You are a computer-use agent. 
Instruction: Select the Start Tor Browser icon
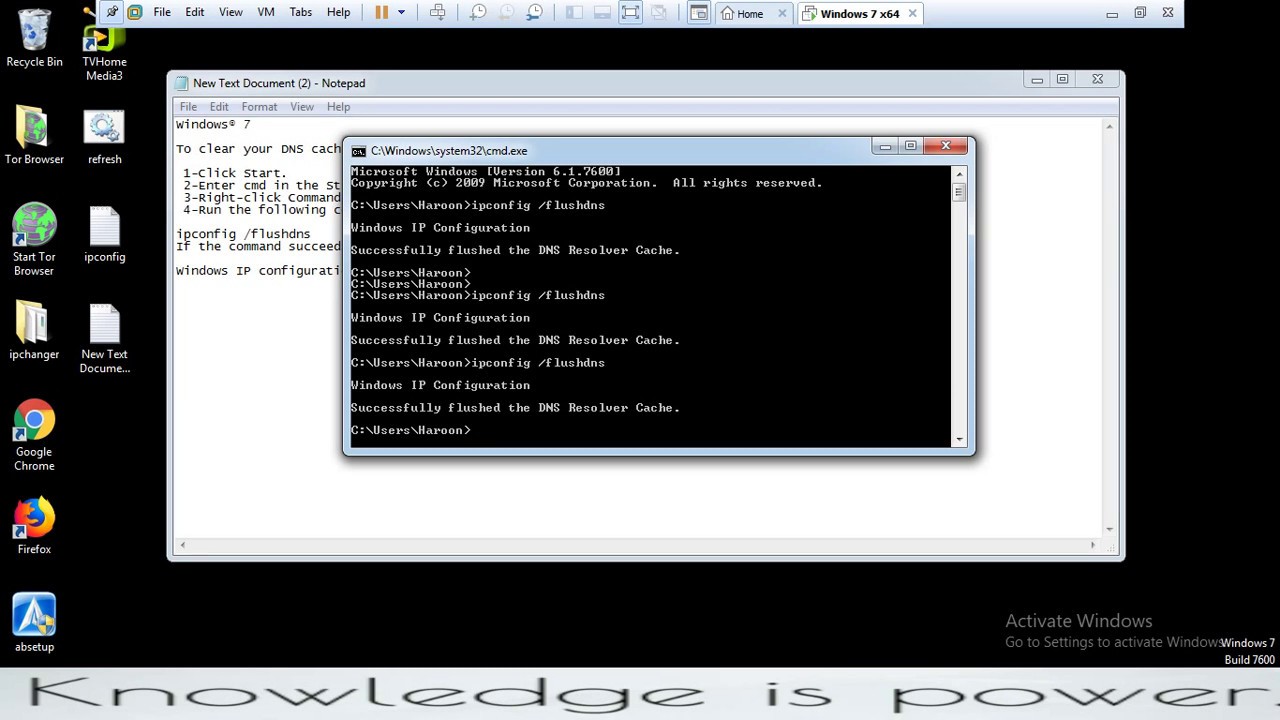tap(34, 240)
